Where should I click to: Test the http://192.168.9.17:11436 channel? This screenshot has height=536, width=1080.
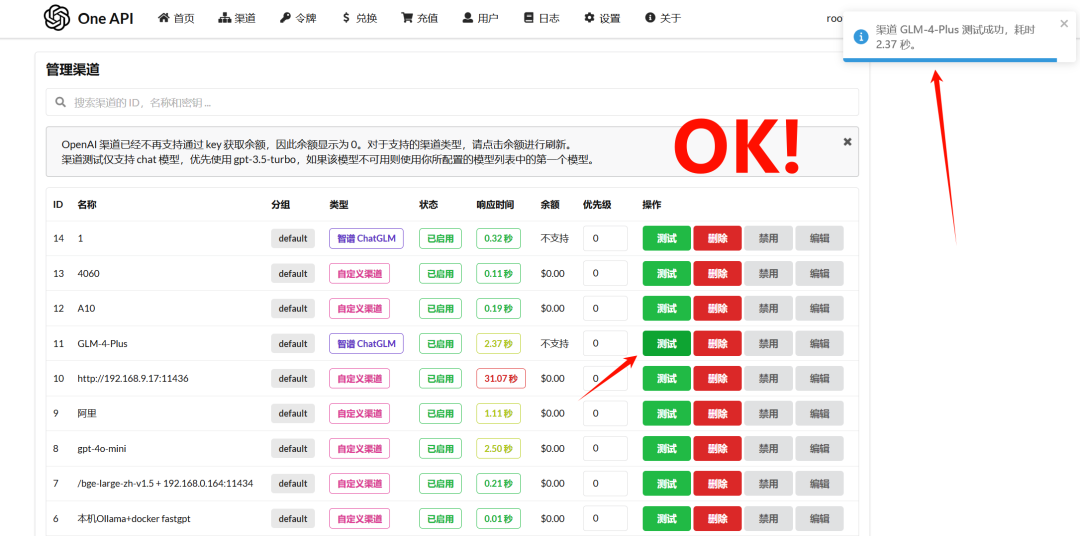(x=666, y=378)
